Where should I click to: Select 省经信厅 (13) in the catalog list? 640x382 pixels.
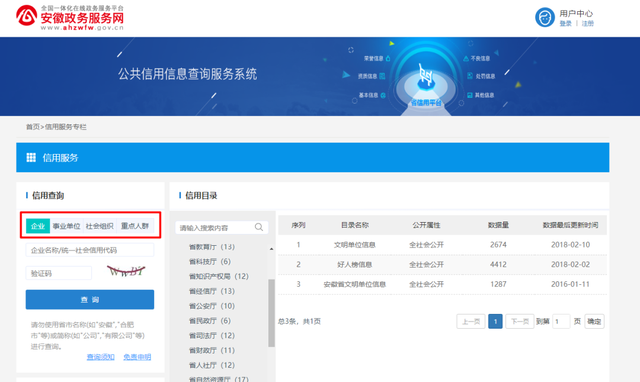[212, 291]
